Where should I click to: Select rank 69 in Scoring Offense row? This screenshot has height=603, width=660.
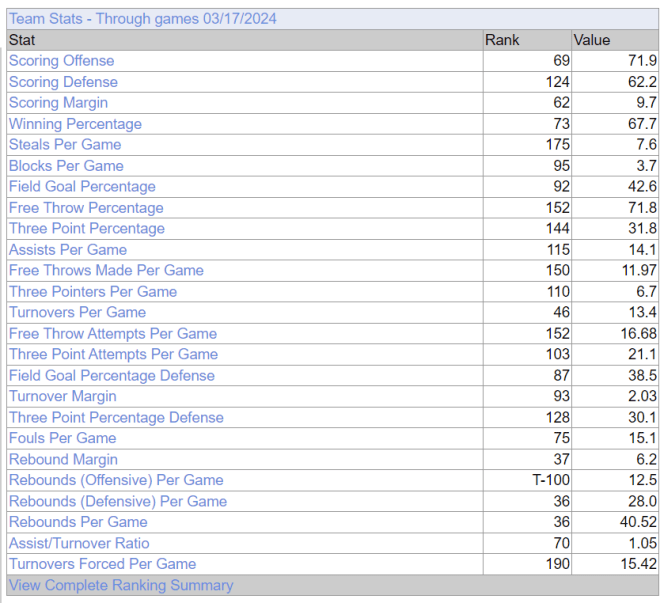(562, 61)
